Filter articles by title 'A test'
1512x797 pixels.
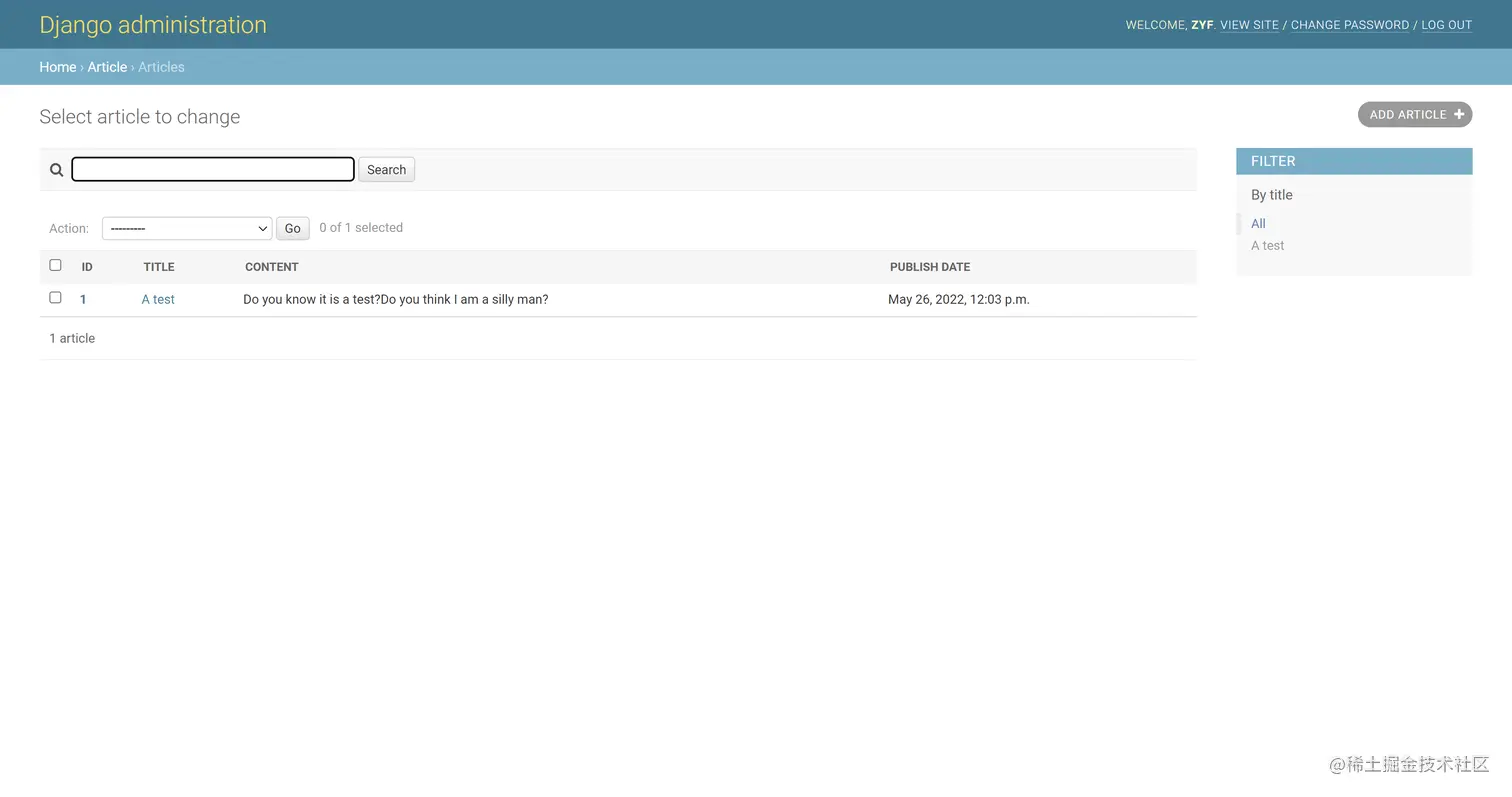pyautogui.click(x=1268, y=246)
